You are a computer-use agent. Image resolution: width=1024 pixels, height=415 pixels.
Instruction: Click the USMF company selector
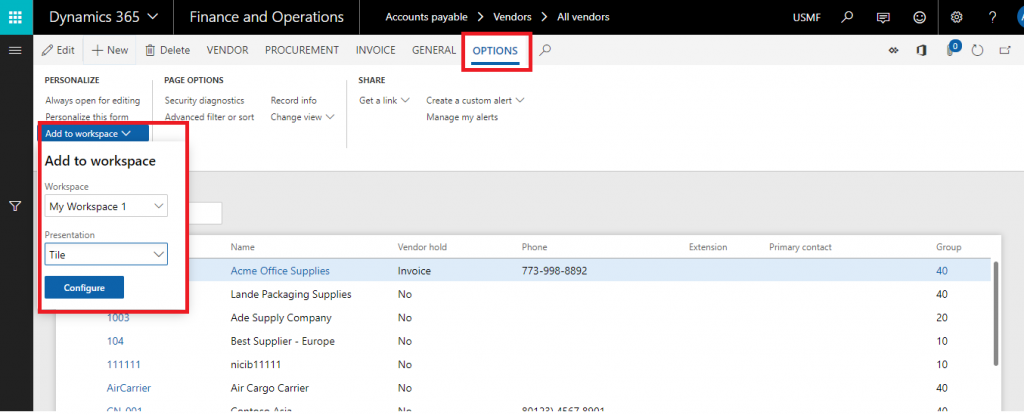point(807,17)
